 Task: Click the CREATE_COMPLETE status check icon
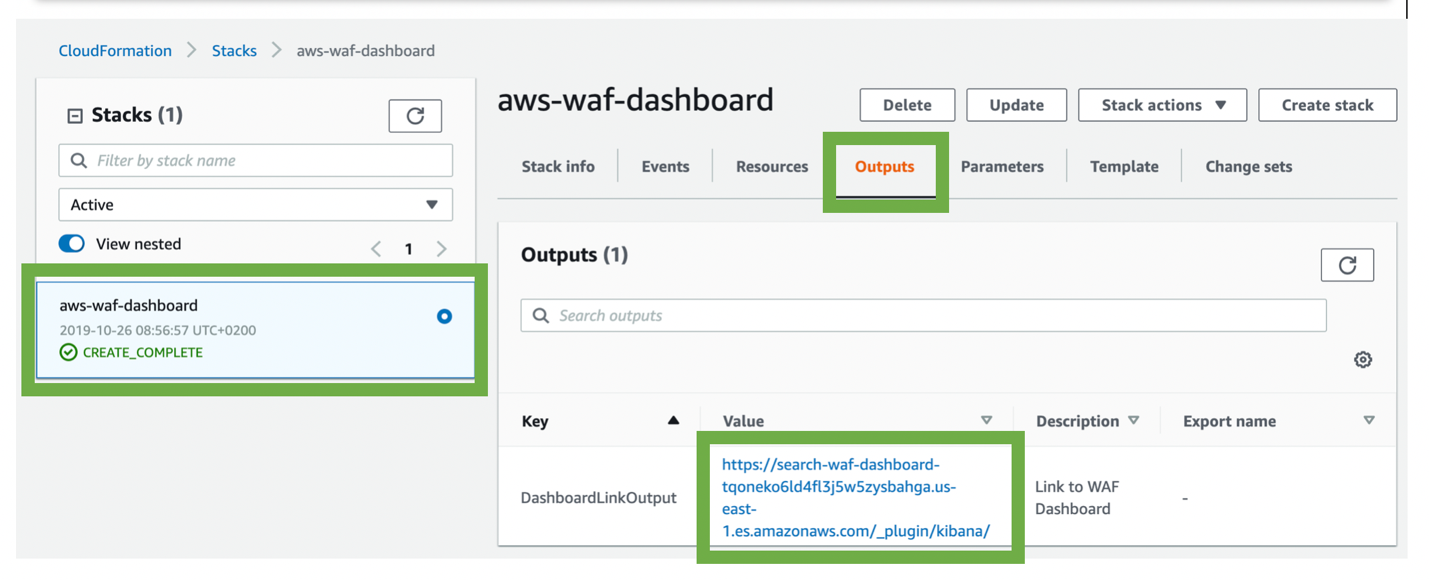pos(68,352)
